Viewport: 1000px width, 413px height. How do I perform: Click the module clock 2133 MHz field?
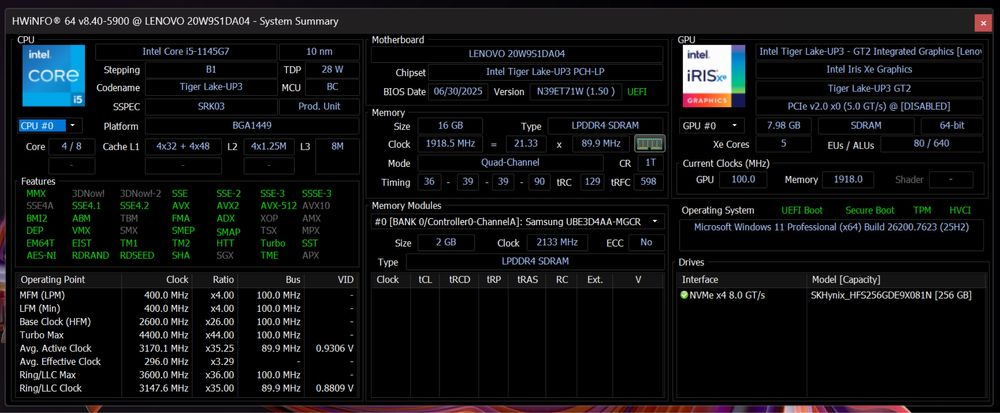tap(559, 243)
